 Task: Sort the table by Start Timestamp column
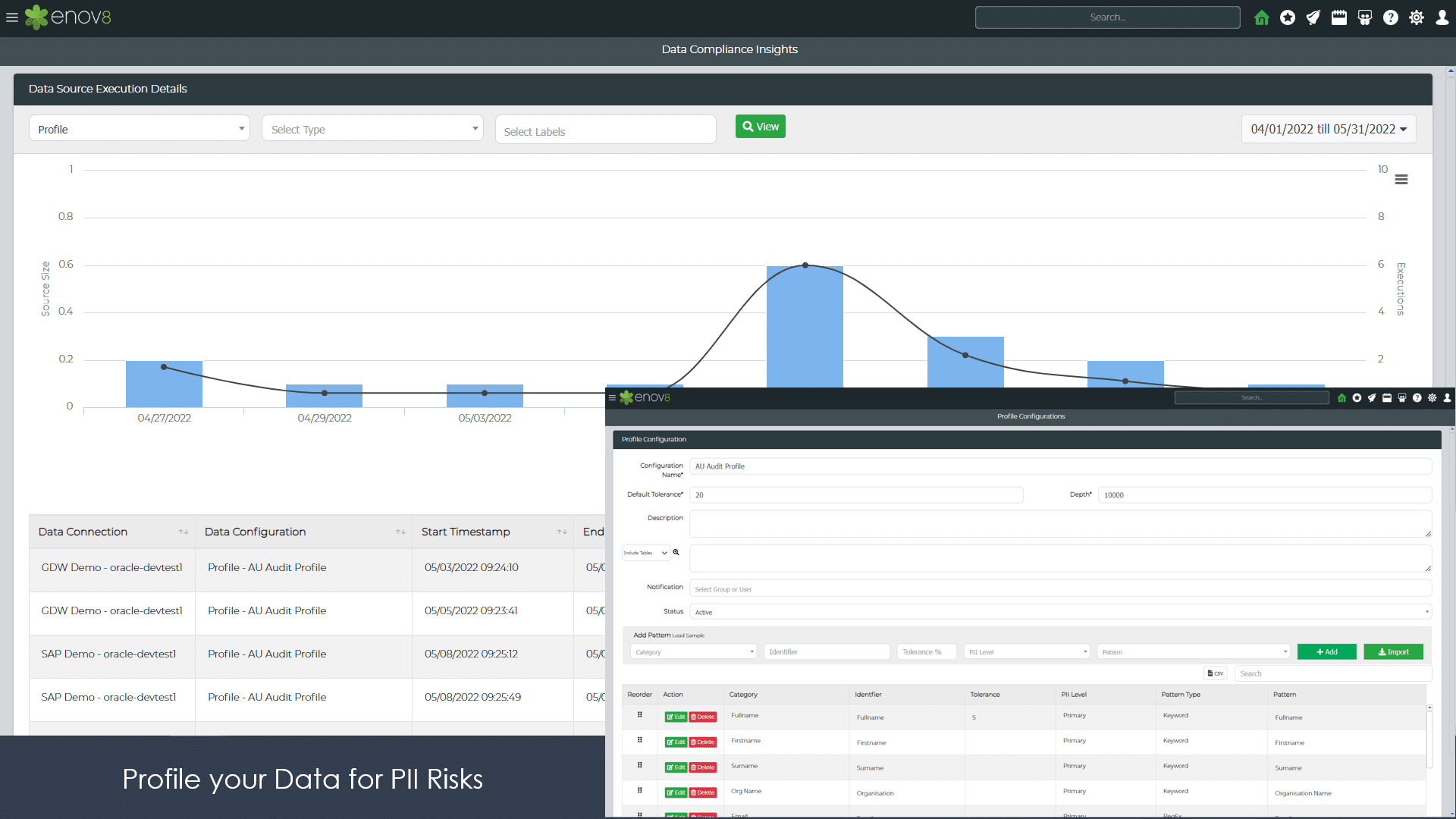[x=493, y=532]
